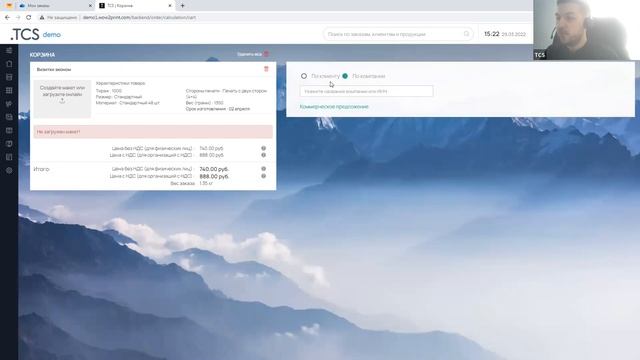Click the orders, clients and products search field
640x360 pixels.
(x=398, y=34)
